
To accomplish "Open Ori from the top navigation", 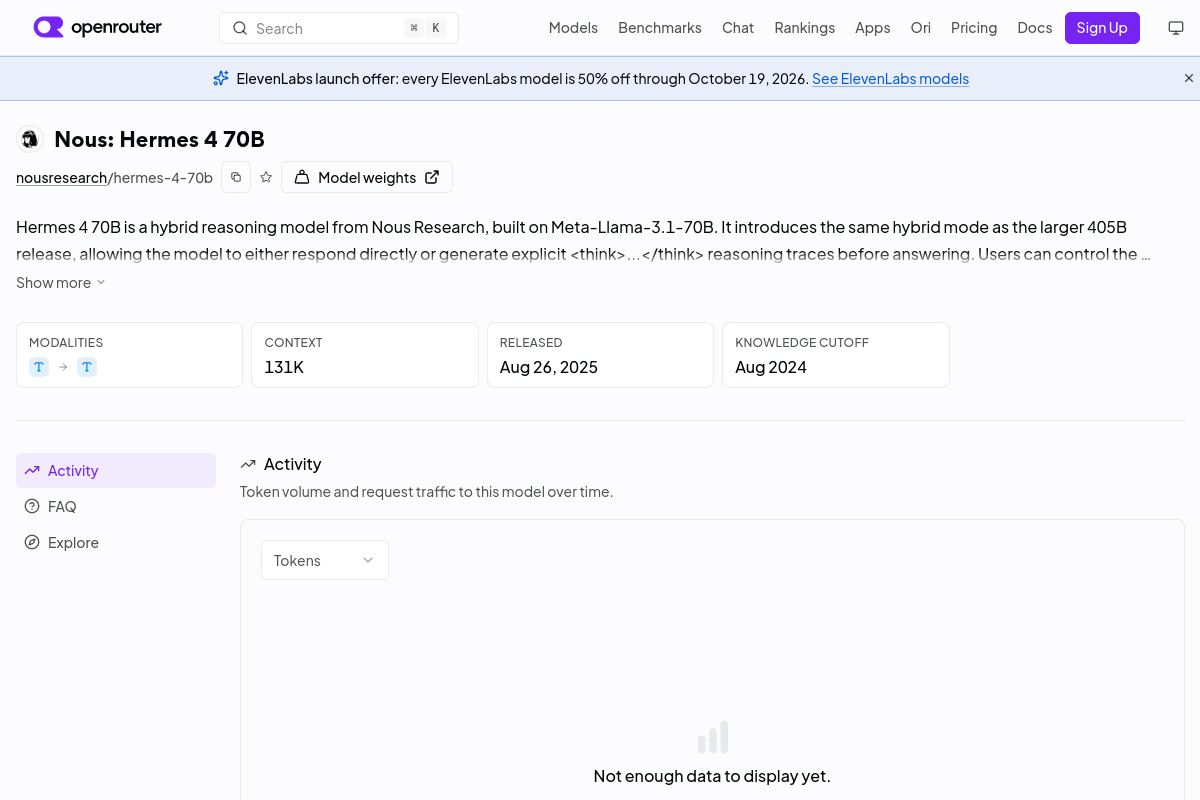I will coord(921,28).
